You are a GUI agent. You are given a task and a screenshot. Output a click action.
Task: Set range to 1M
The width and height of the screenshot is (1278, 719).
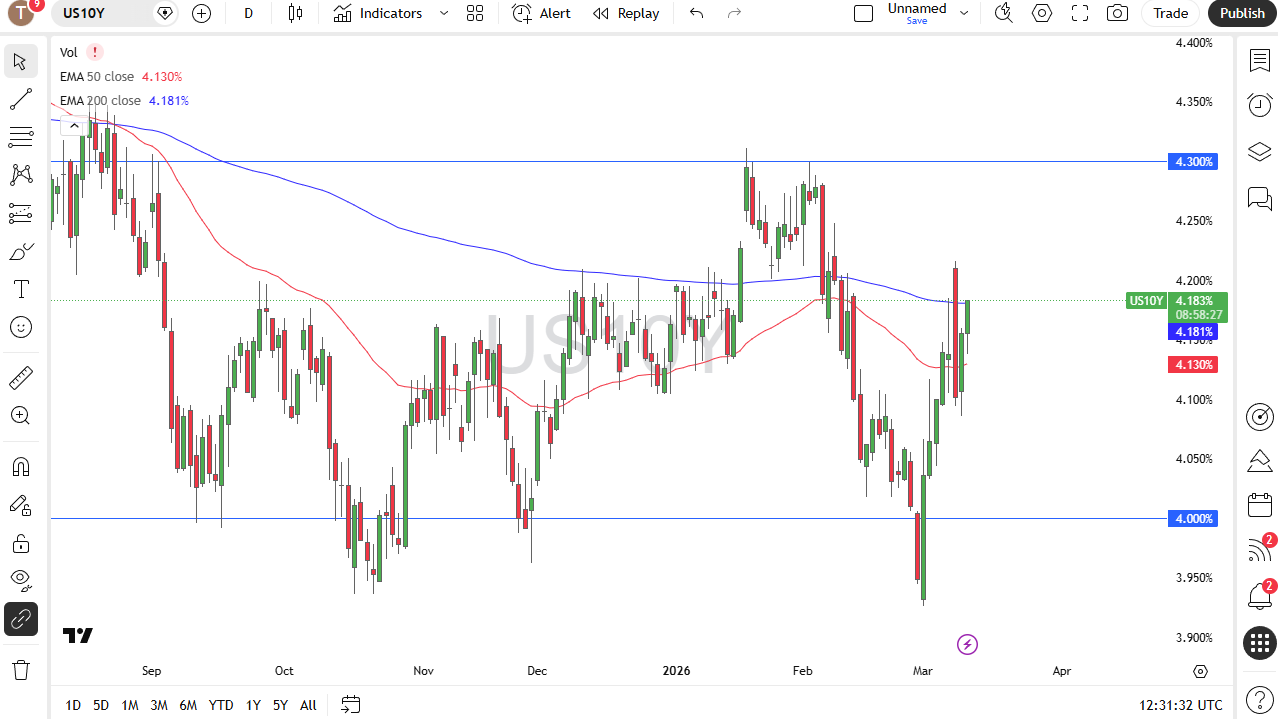point(130,705)
